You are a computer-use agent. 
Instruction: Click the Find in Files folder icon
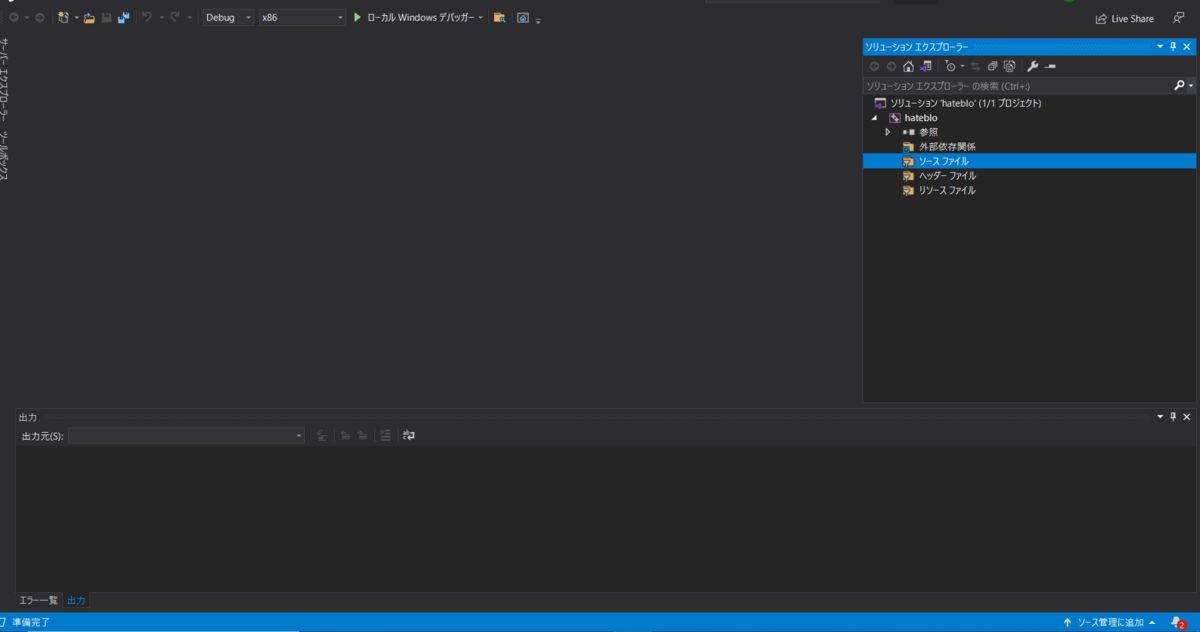pyautogui.click(x=499, y=18)
